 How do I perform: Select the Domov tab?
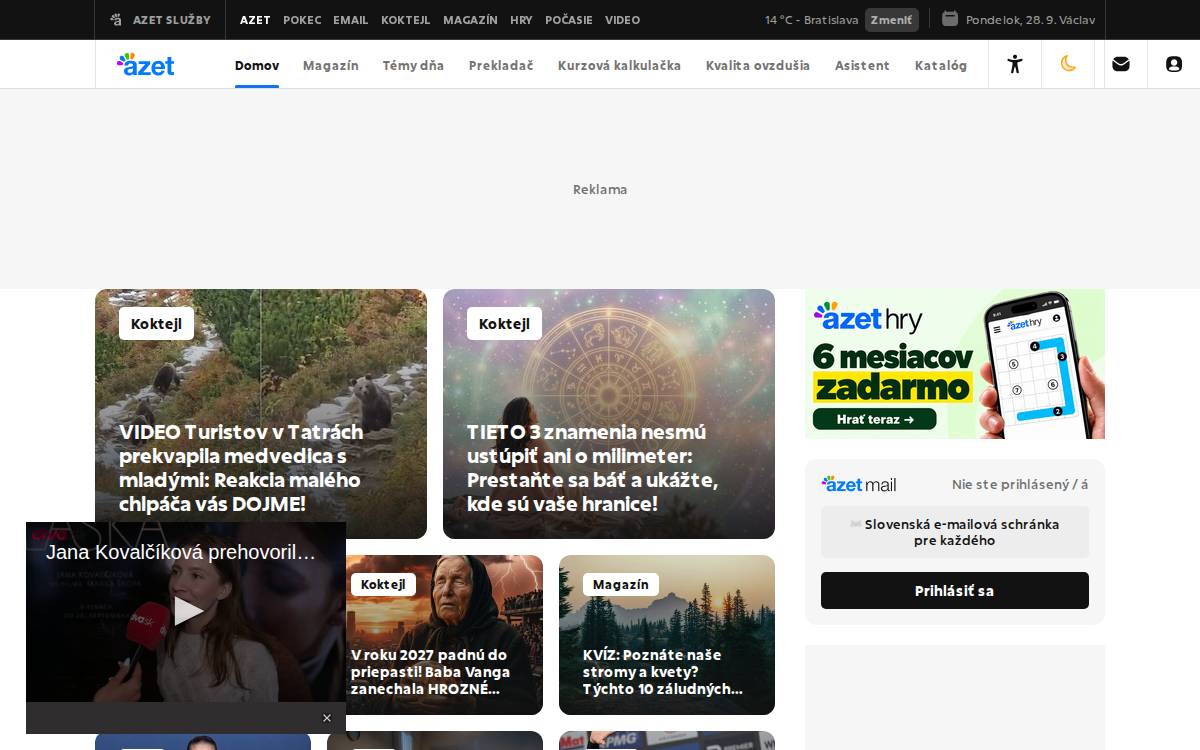click(x=257, y=65)
